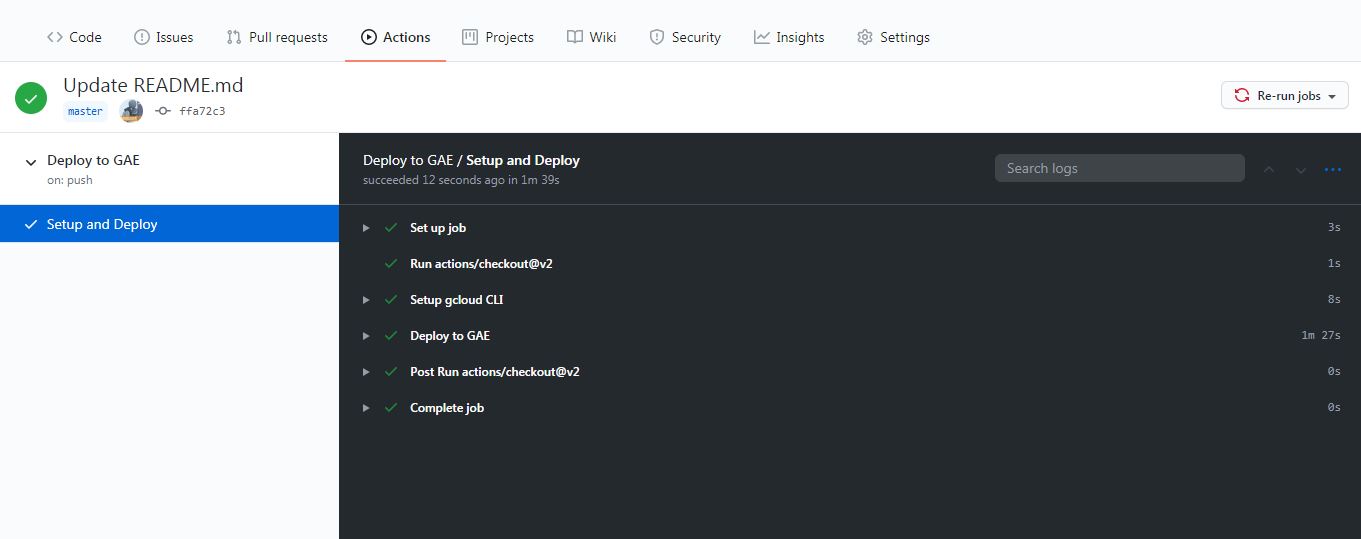Click the Update README.md title
Viewport: 1361px width, 539px height.
pos(153,86)
